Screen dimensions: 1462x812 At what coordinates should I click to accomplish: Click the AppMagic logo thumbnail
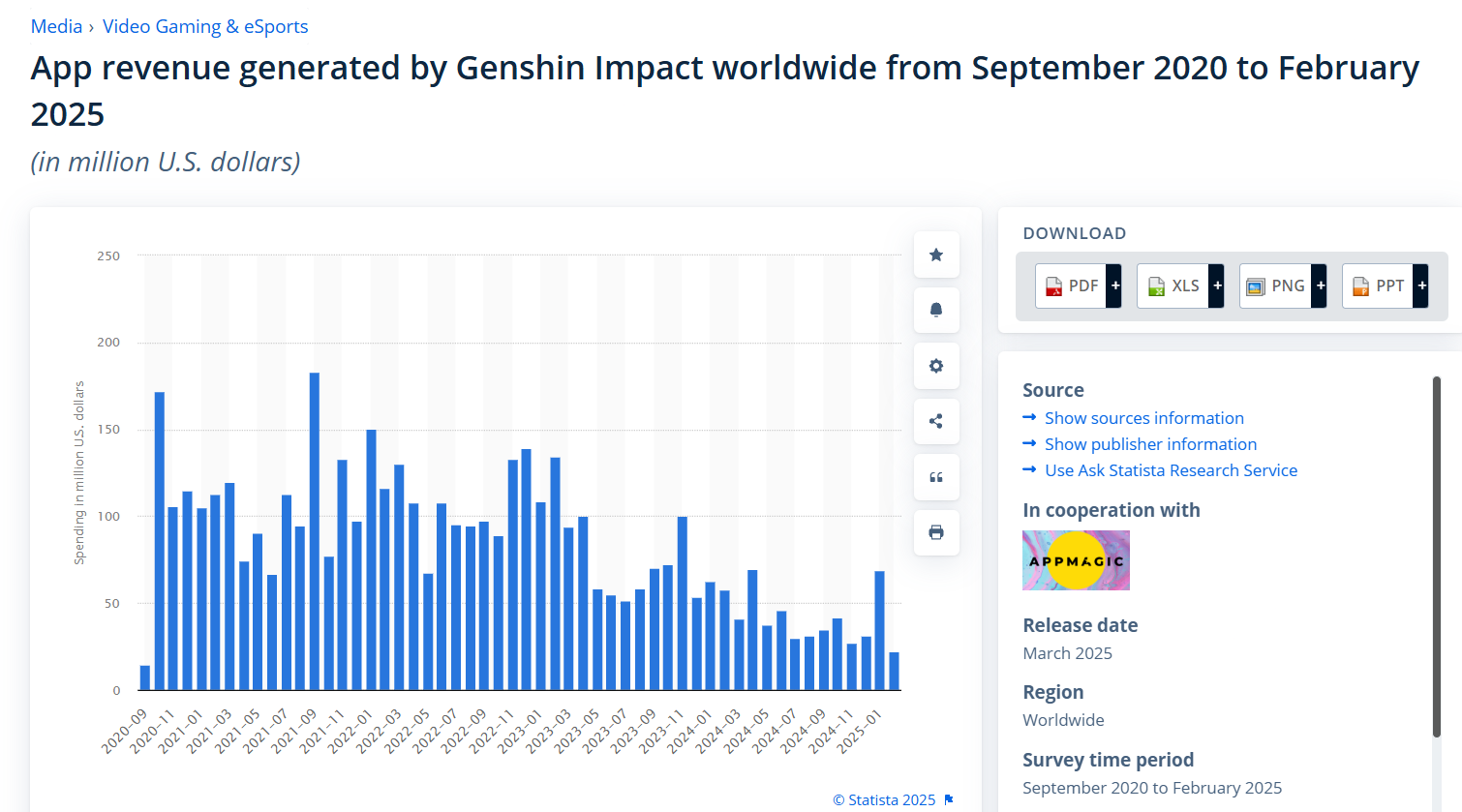tap(1076, 560)
